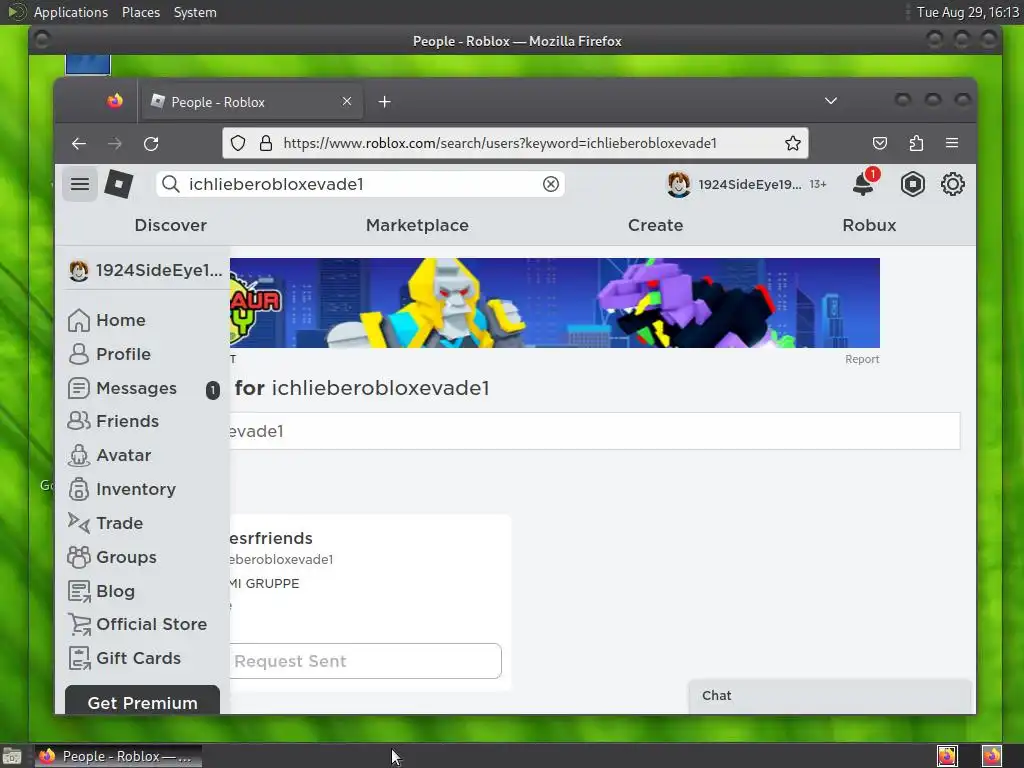Screen dimensions: 1024x768
Task: Close the People - Roblox tab
Action: pos(347,101)
